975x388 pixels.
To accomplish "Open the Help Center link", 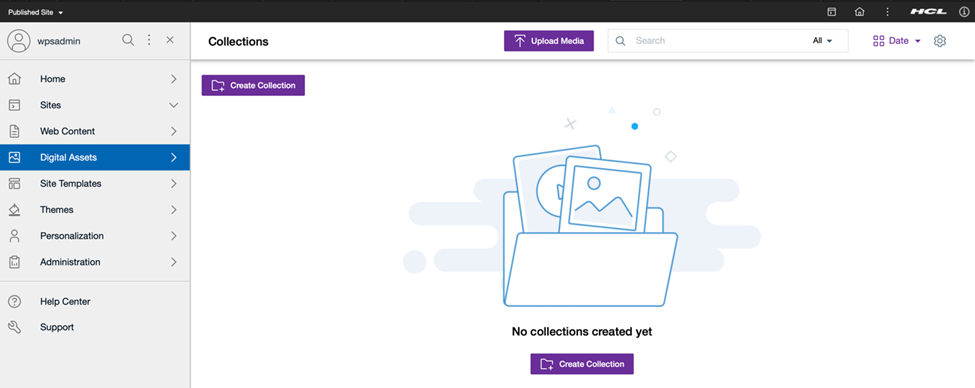I will [x=65, y=302].
